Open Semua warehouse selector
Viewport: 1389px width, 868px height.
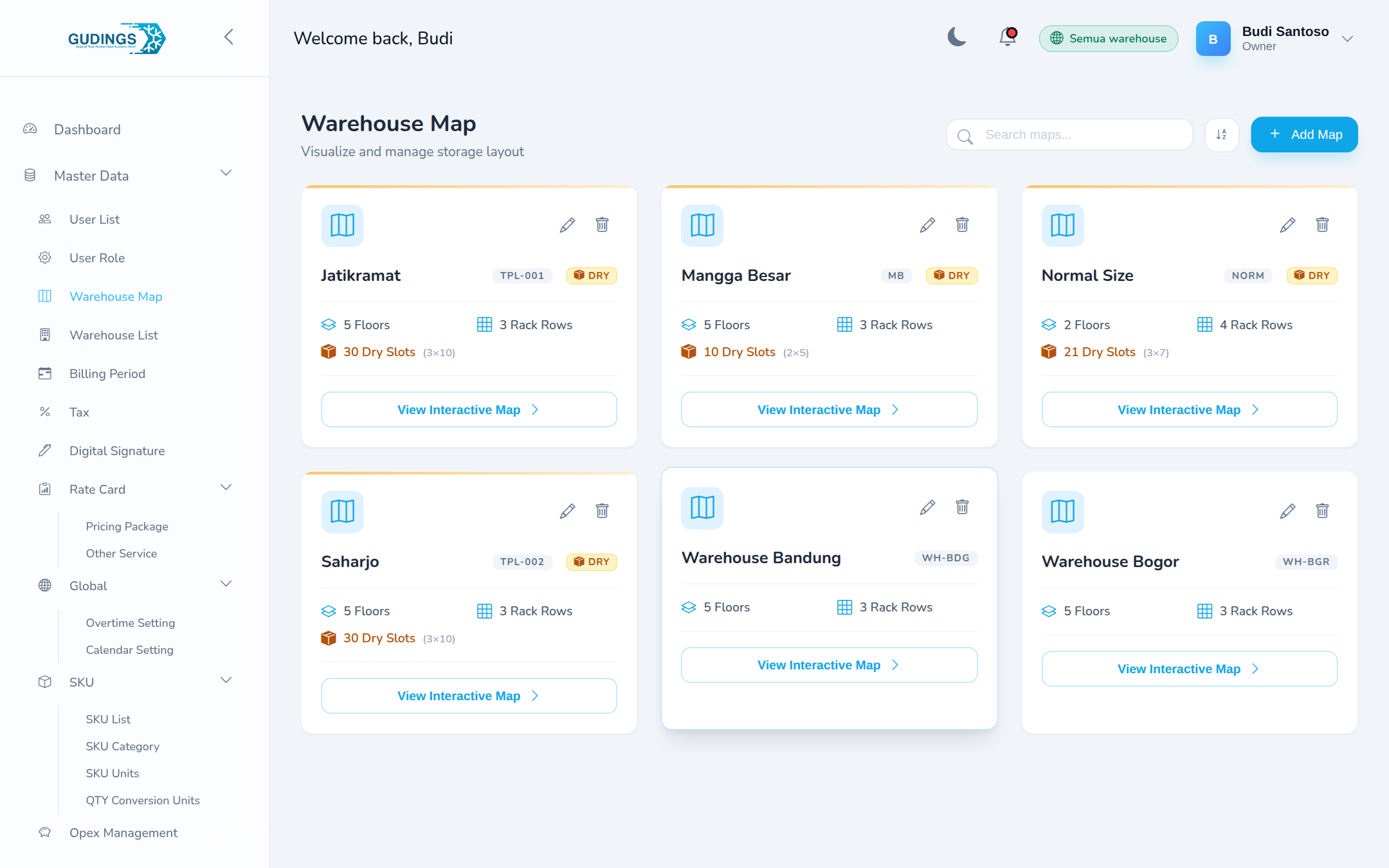(x=1109, y=39)
